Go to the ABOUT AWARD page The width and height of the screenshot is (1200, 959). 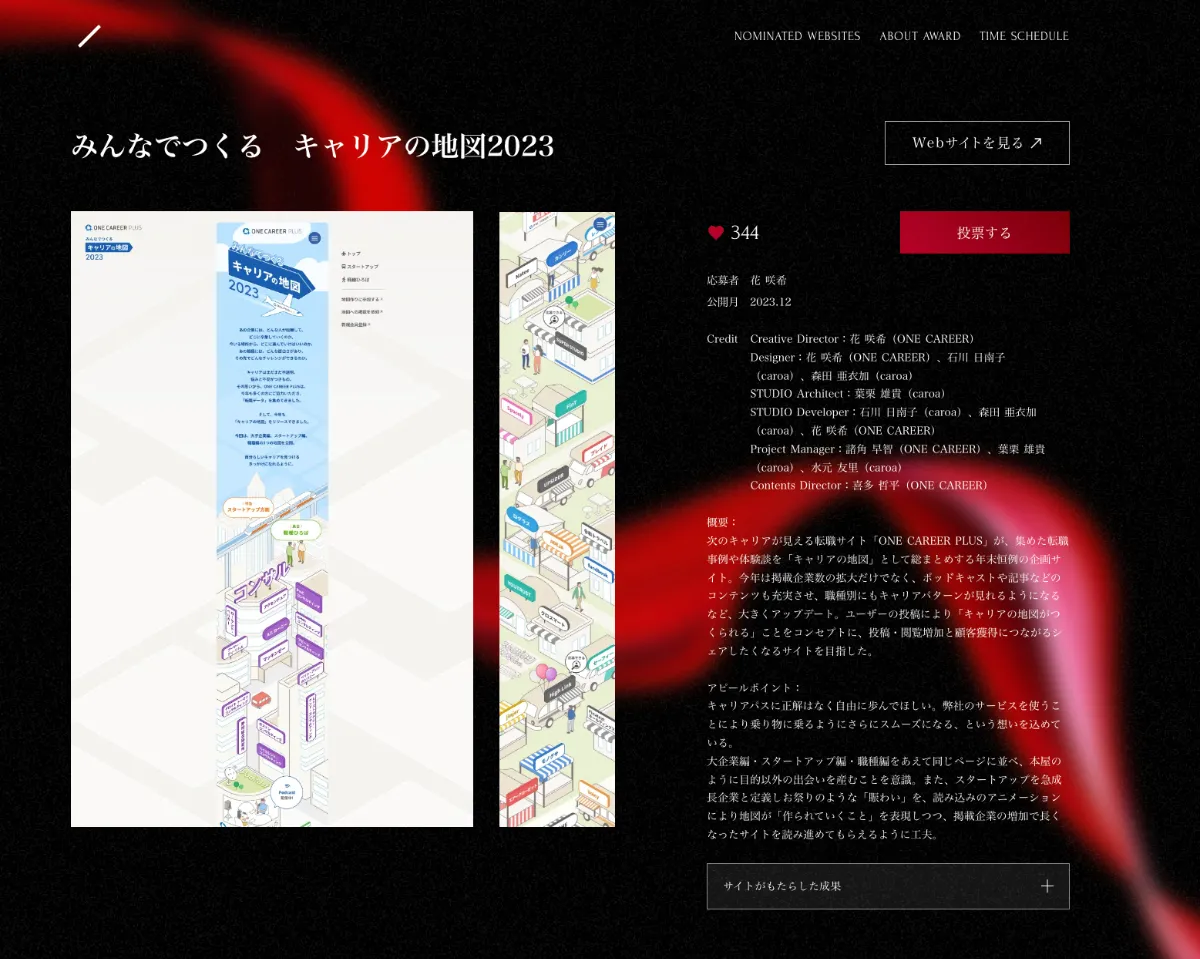point(920,36)
